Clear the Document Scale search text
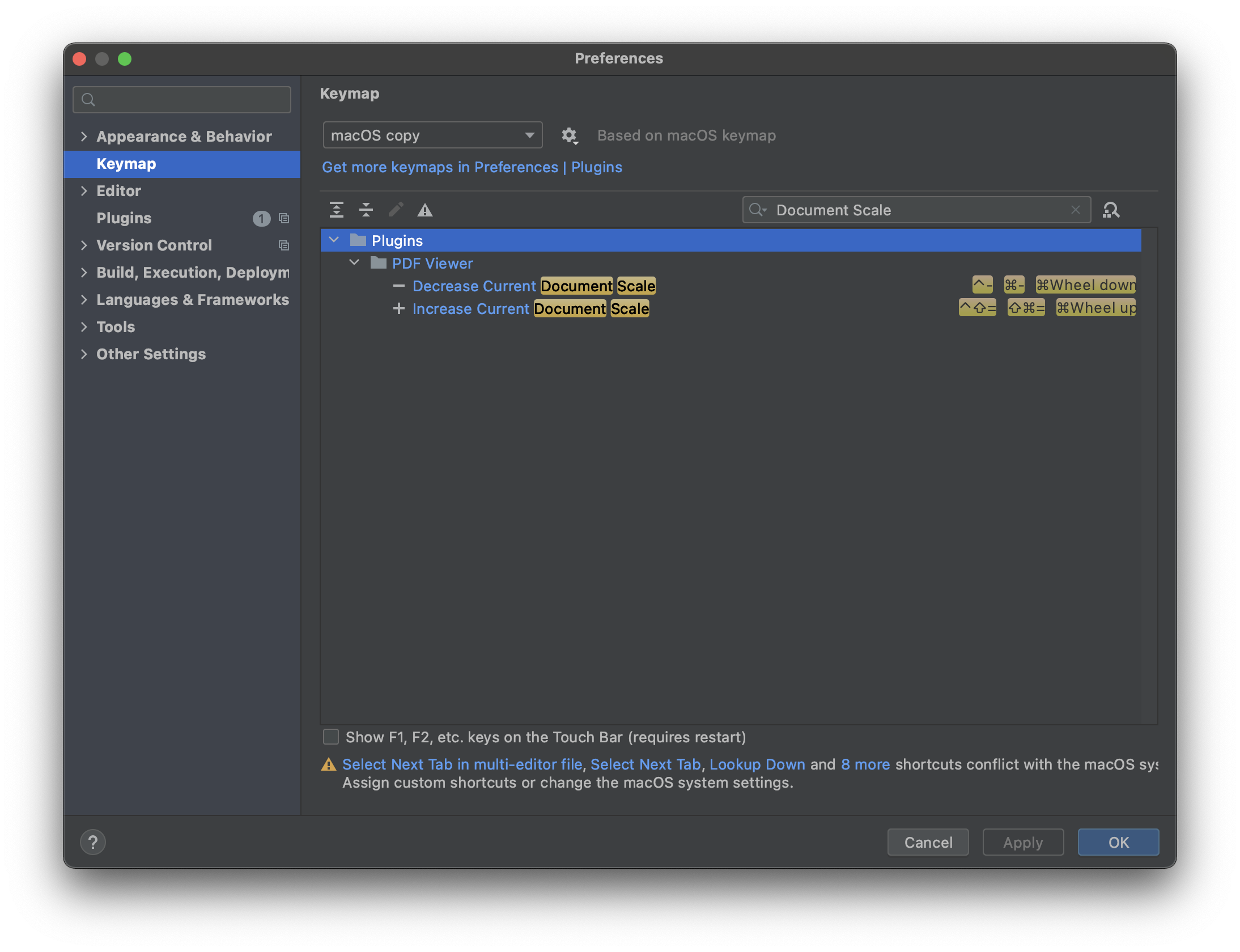 1076,210
